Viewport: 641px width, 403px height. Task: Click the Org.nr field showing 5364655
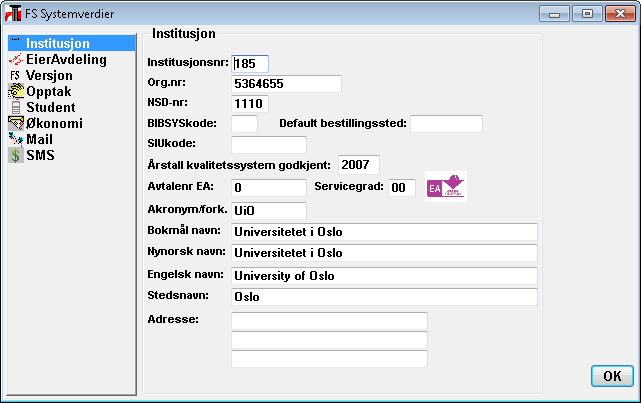286,84
